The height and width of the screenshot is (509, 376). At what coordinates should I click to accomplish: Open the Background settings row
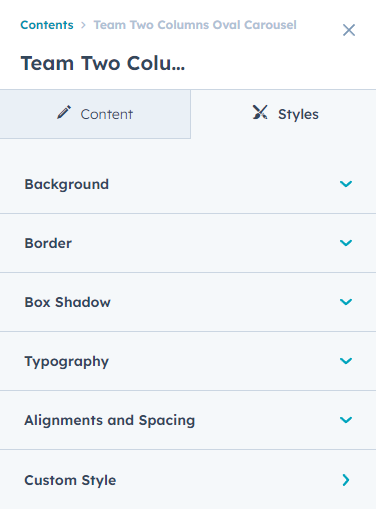[x=188, y=184]
